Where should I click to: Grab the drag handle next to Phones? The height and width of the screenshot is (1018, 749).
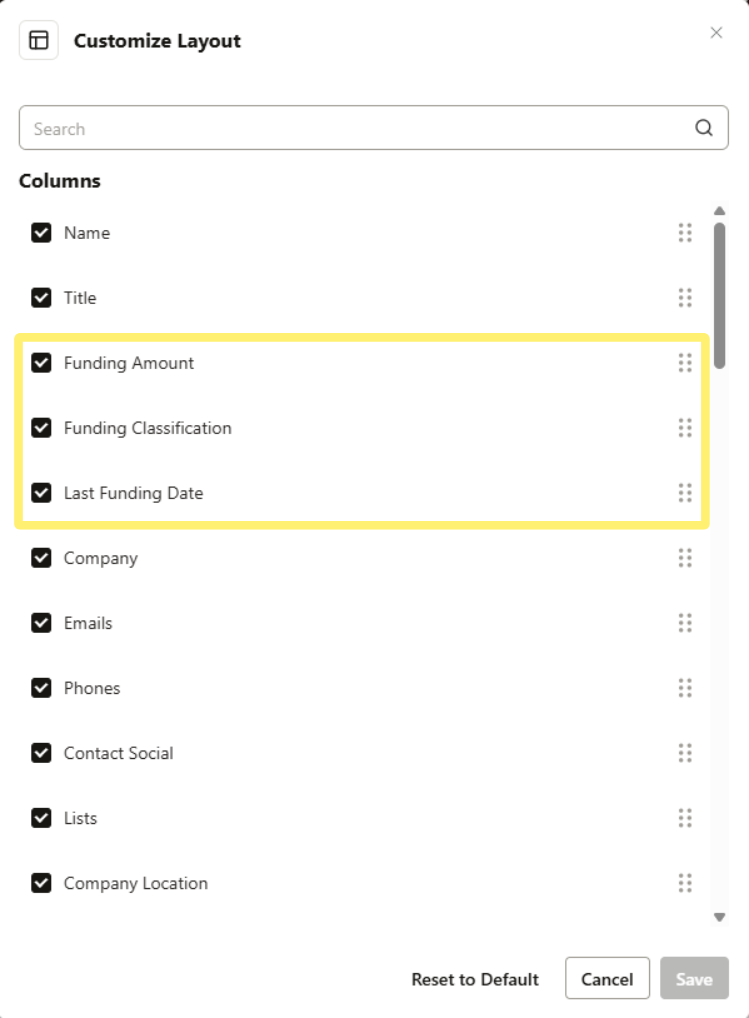pos(686,688)
